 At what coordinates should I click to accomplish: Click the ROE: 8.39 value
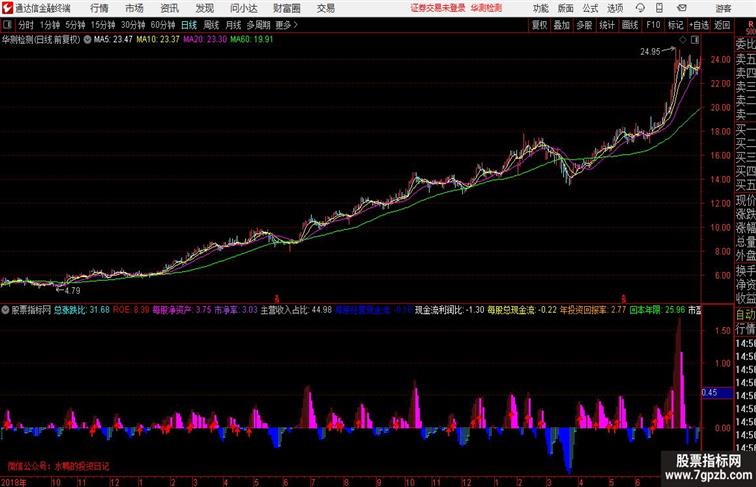(x=131, y=310)
